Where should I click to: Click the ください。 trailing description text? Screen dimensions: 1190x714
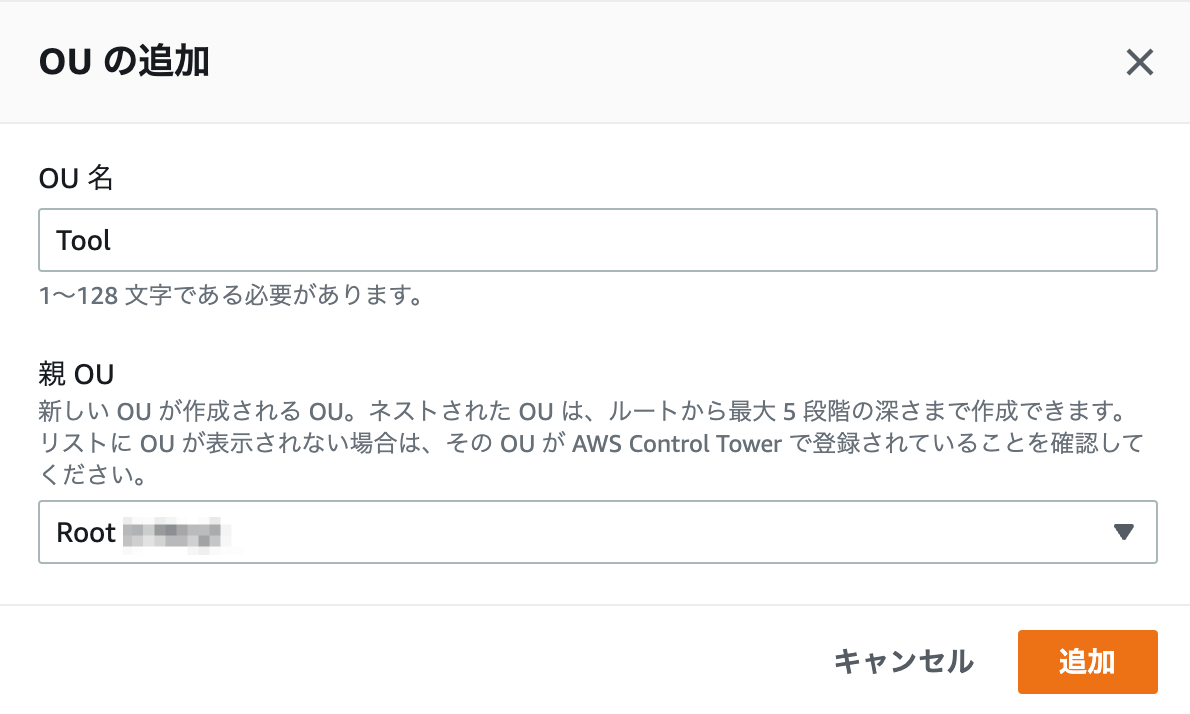pyautogui.click(x=93, y=475)
